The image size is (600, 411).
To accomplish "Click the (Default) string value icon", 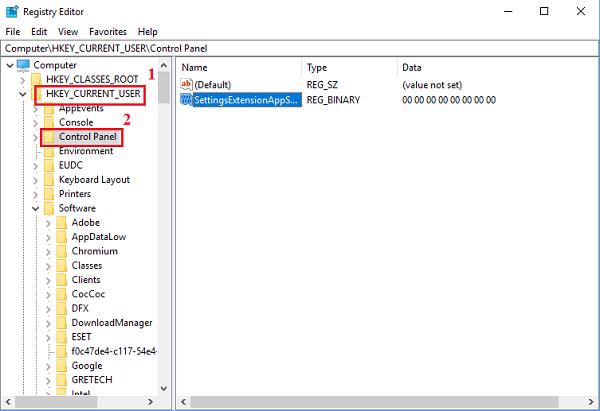I will pyautogui.click(x=185, y=84).
